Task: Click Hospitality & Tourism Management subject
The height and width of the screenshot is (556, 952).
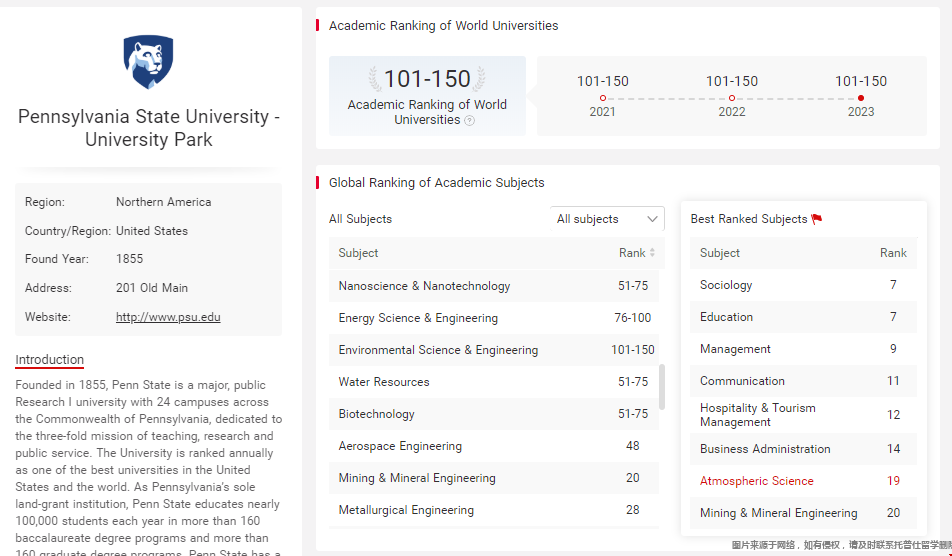Action: point(758,415)
